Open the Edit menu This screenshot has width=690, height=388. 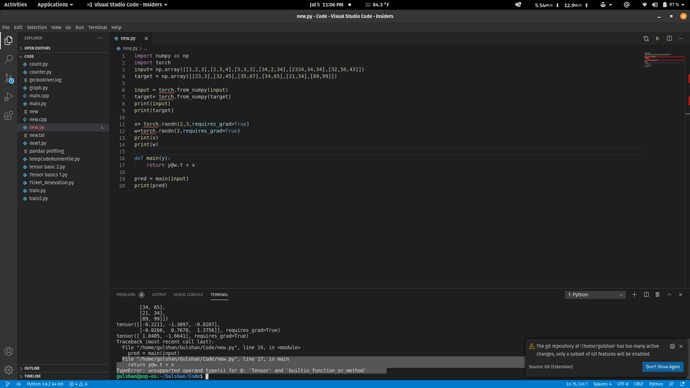tap(18, 27)
